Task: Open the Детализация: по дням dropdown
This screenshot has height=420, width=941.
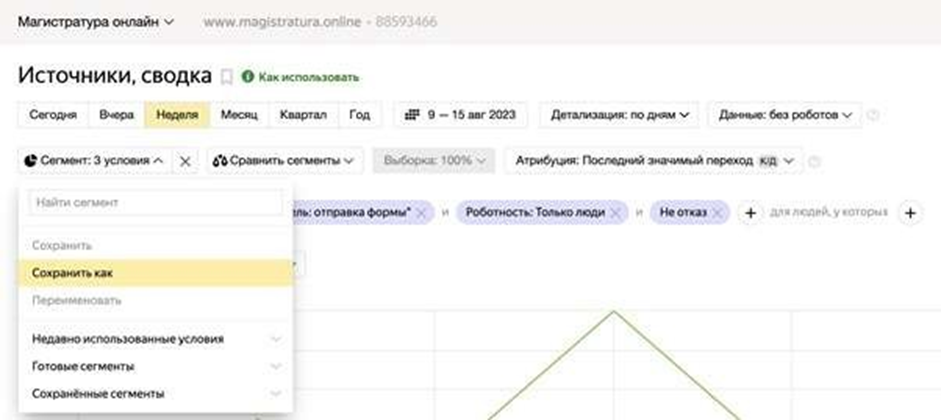Action: [x=619, y=115]
